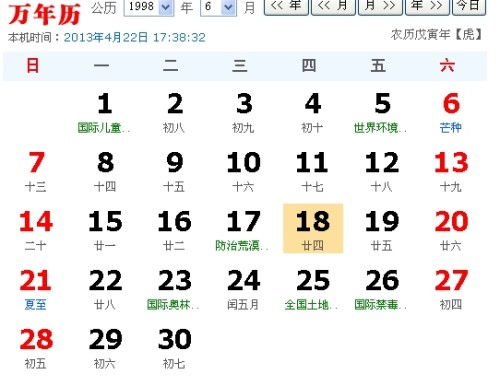The image size is (500, 386).
Task: Open the month 6 dropdown
Action: pos(219,7)
